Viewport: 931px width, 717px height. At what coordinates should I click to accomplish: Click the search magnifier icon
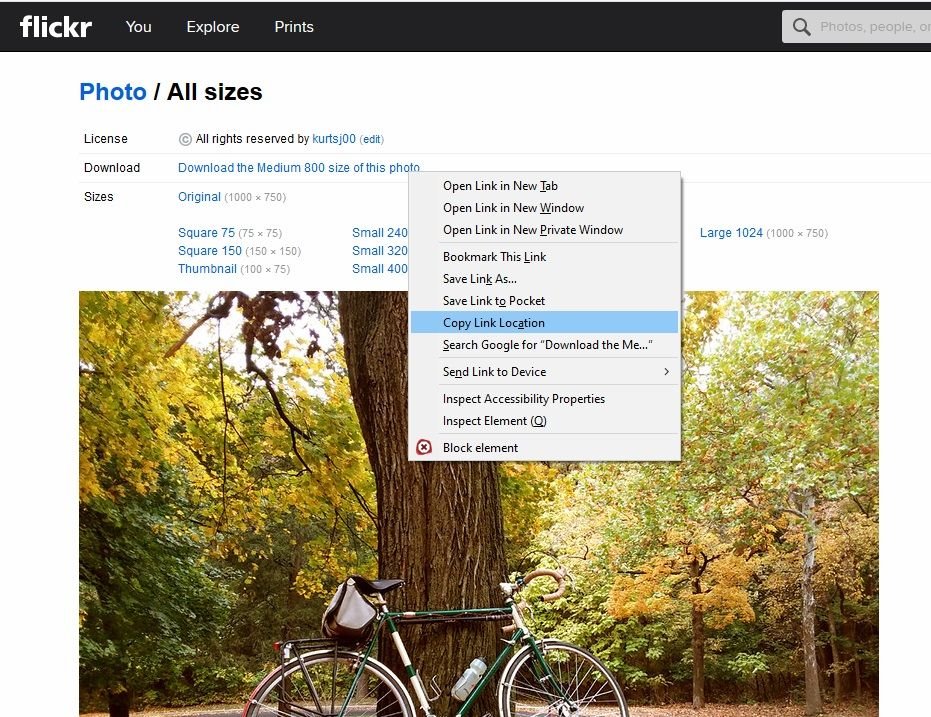(x=801, y=27)
